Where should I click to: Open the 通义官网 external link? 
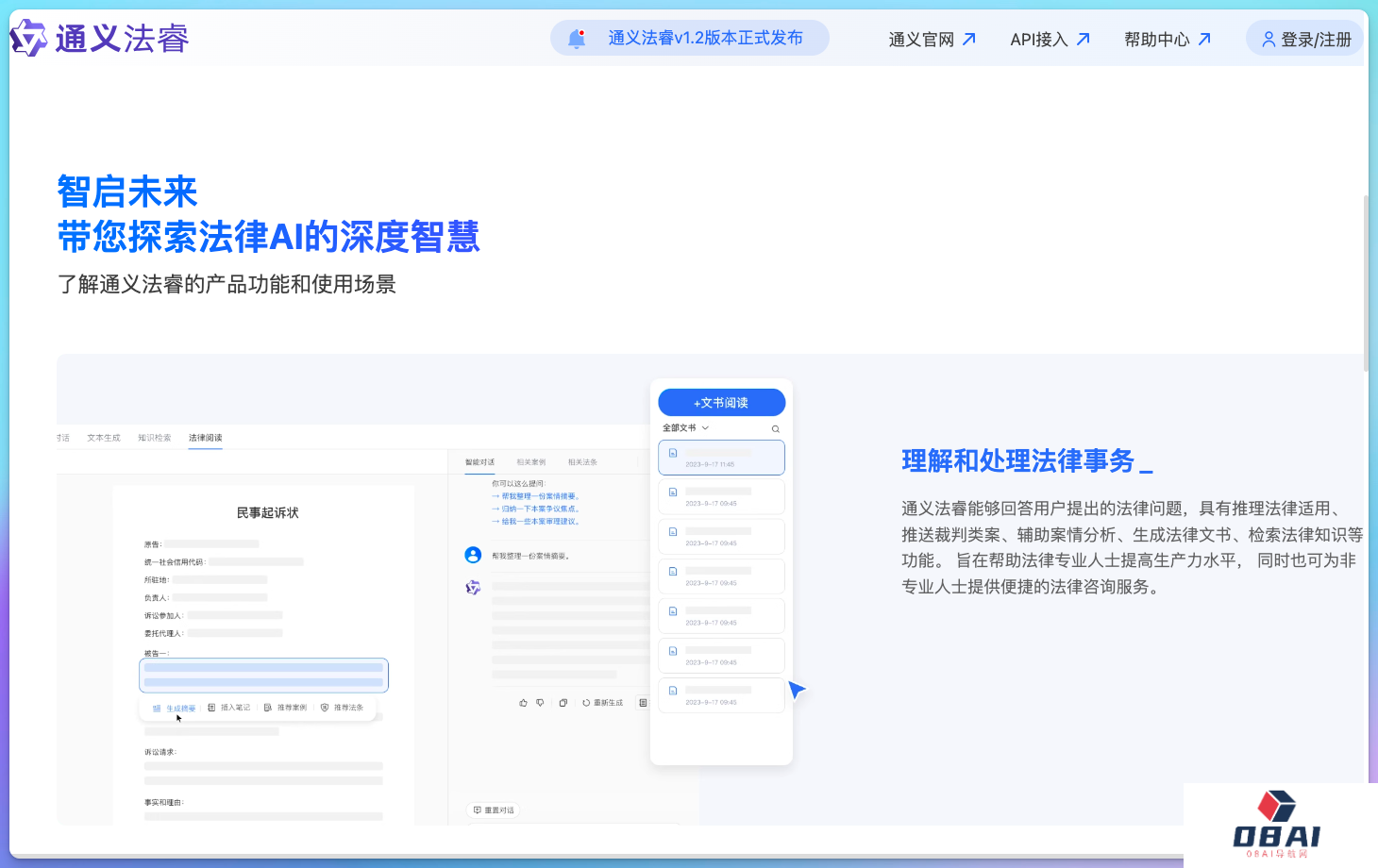pyautogui.click(x=932, y=40)
